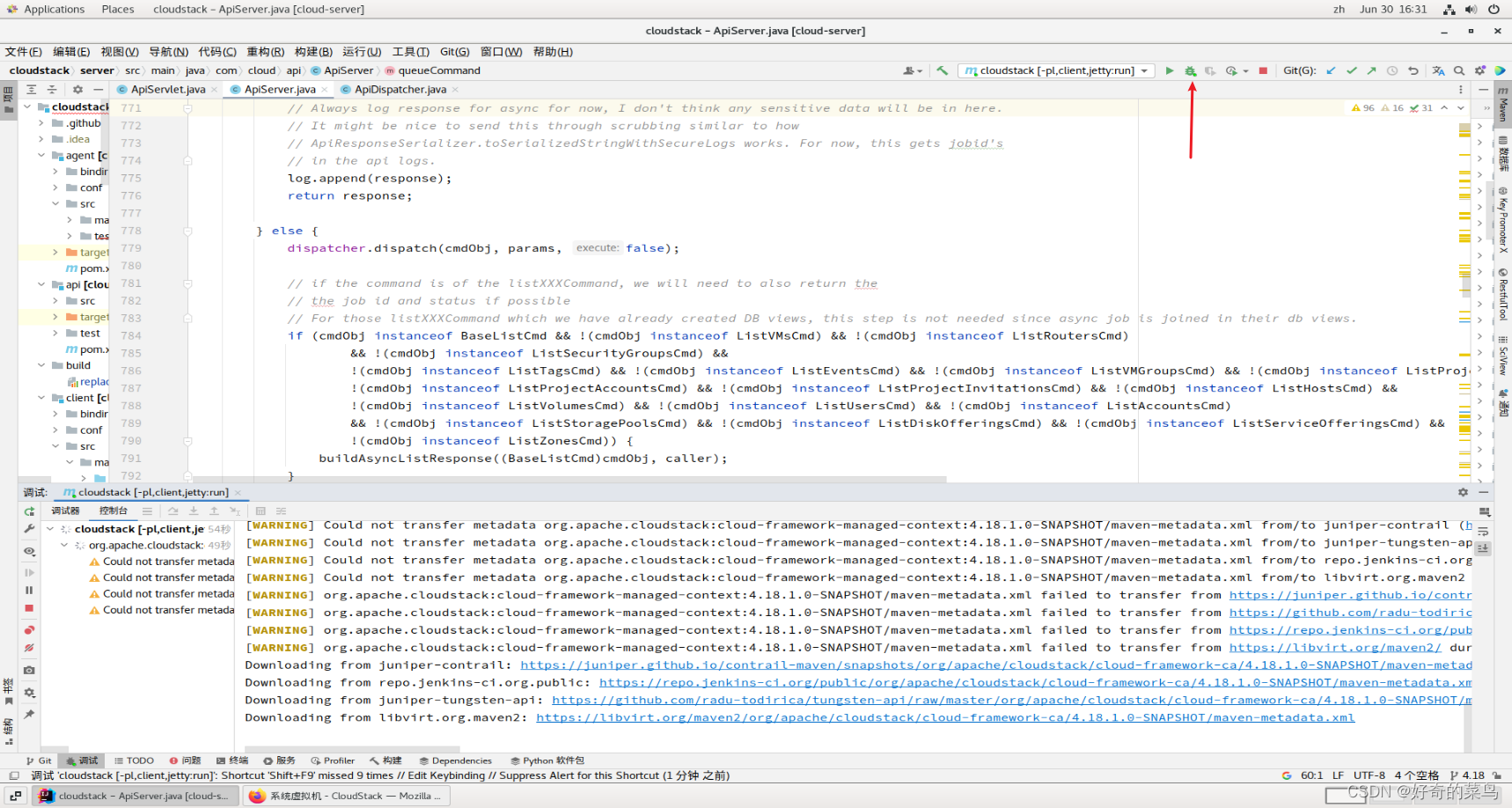This screenshot has width=1512, height=808.
Task: Open the run configuration dropdown cloudstack [-pl,client,jetty:run]
Action: pyautogui.click(x=1055, y=70)
